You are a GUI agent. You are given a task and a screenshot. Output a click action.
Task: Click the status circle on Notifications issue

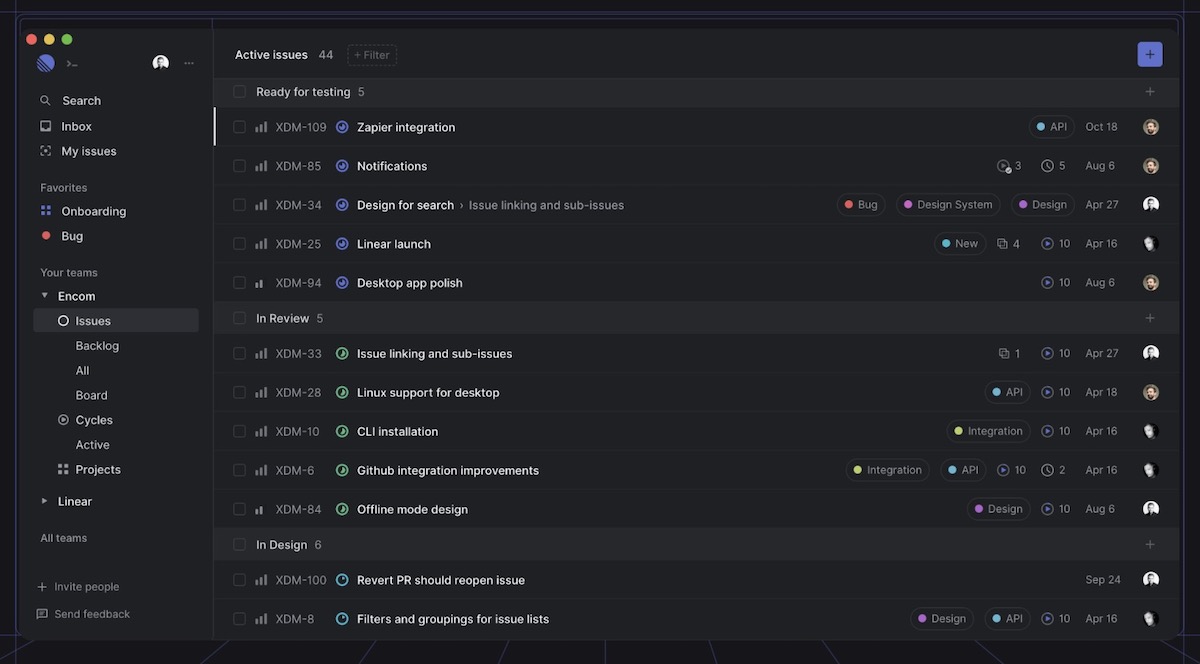[x=342, y=166]
